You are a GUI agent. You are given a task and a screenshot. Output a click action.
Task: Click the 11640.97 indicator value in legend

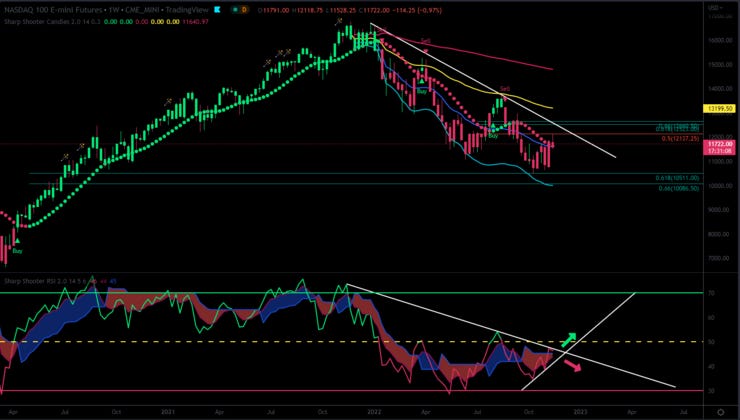tap(195, 22)
